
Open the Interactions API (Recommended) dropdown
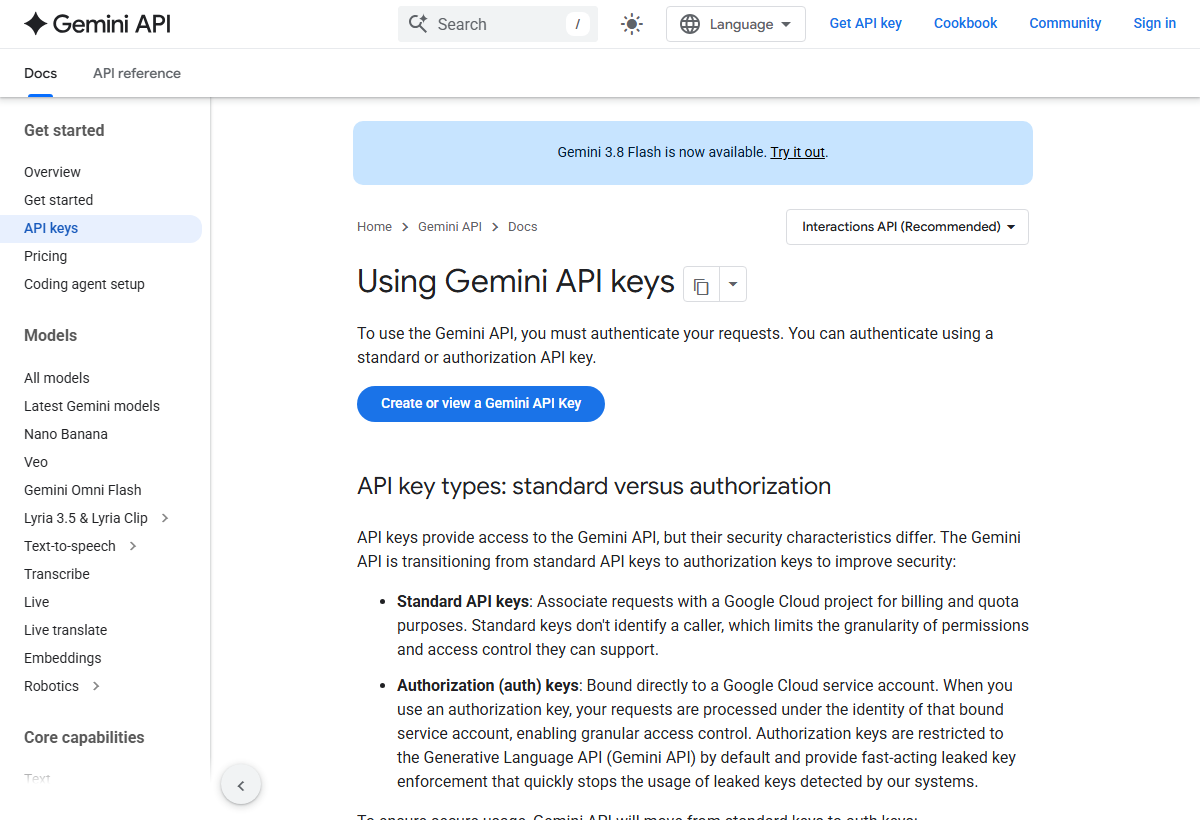click(x=907, y=227)
